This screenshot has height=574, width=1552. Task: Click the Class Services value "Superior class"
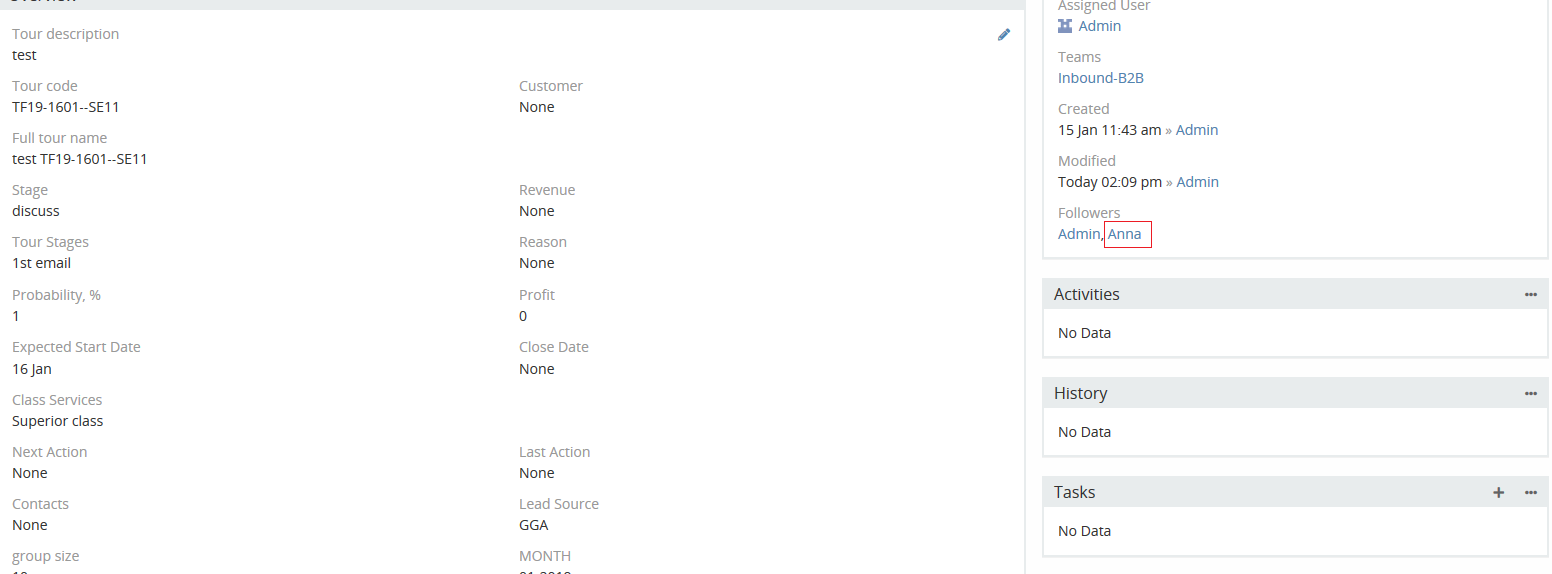pos(57,421)
